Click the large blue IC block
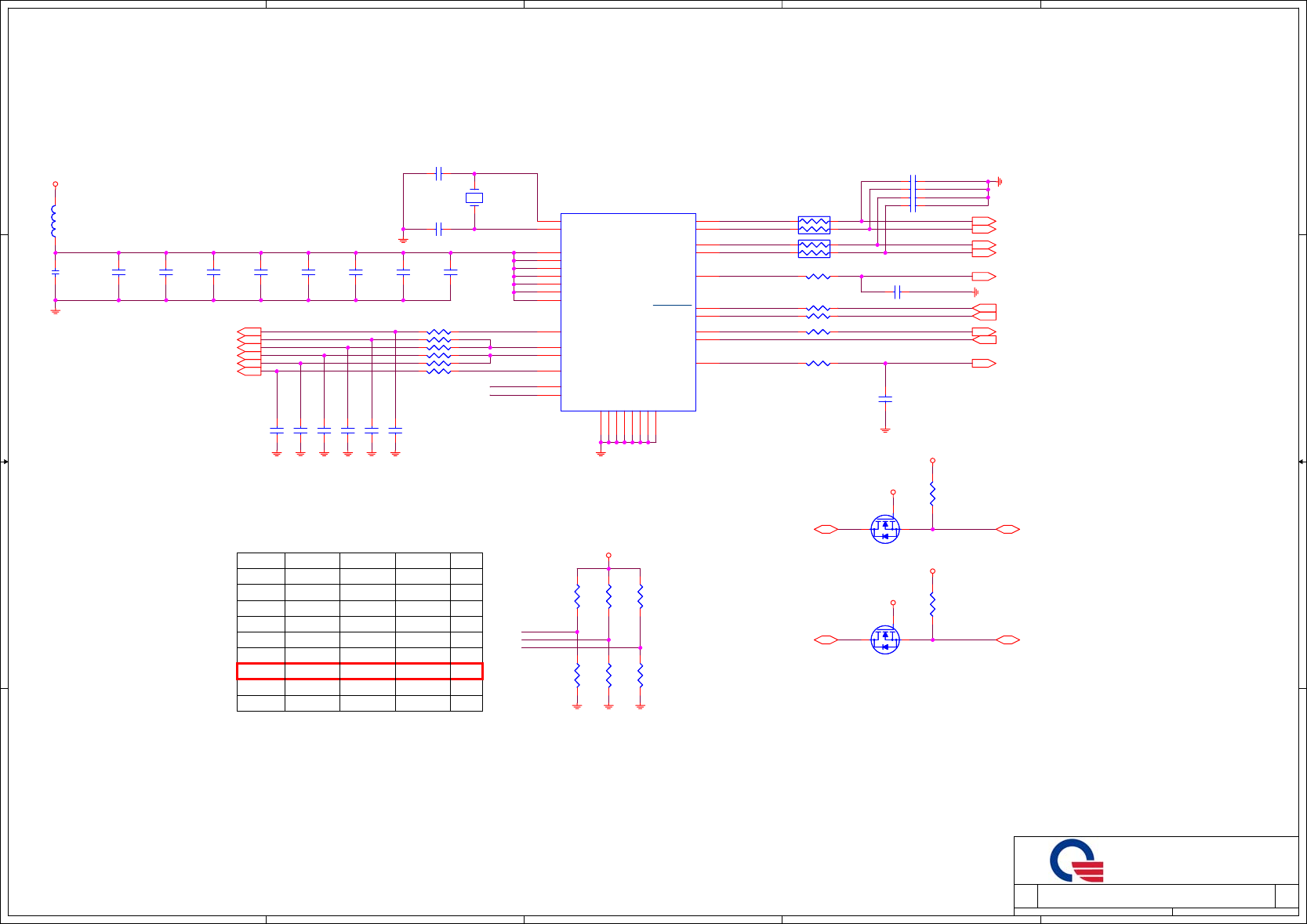This screenshot has height=924, width=1307. coord(628,312)
